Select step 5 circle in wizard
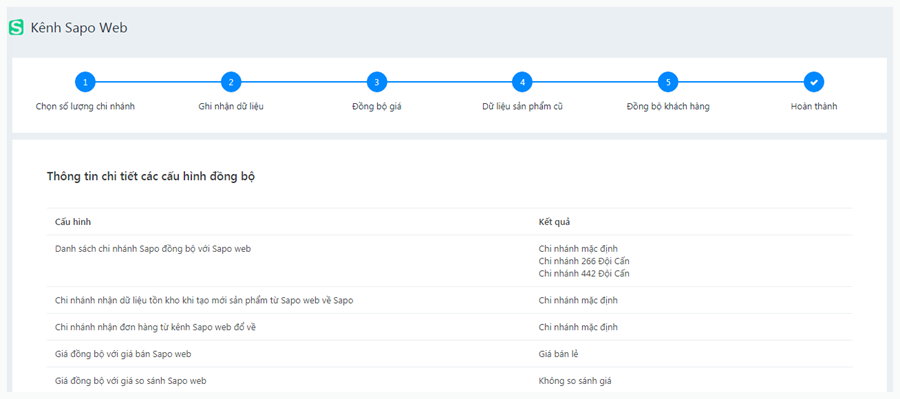 coord(668,82)
